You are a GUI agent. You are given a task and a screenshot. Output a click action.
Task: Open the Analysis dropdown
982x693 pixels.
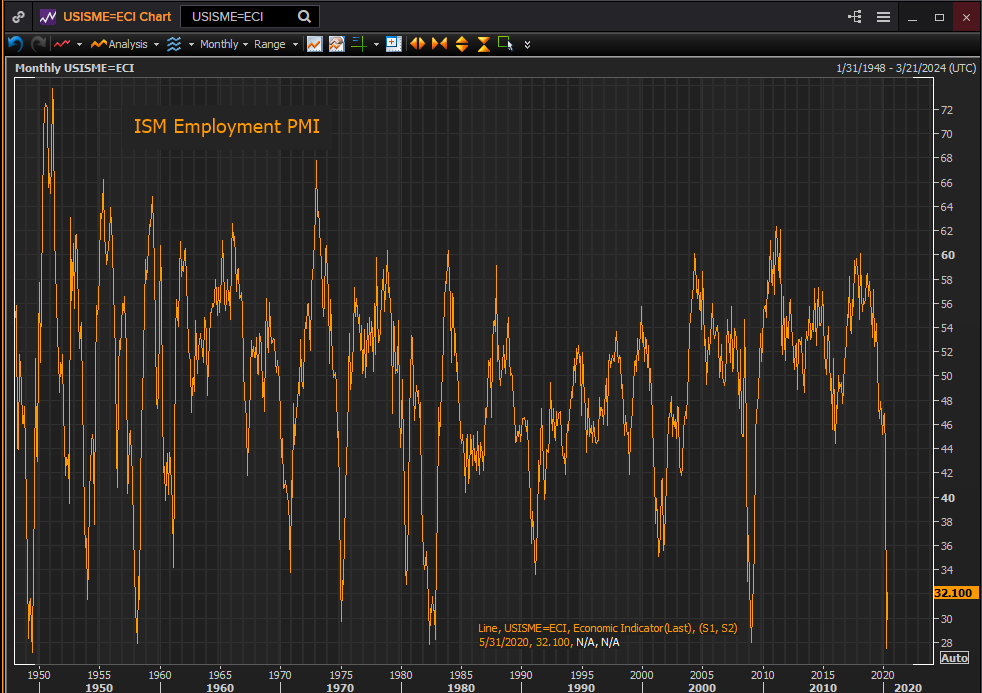click(125, 44)
